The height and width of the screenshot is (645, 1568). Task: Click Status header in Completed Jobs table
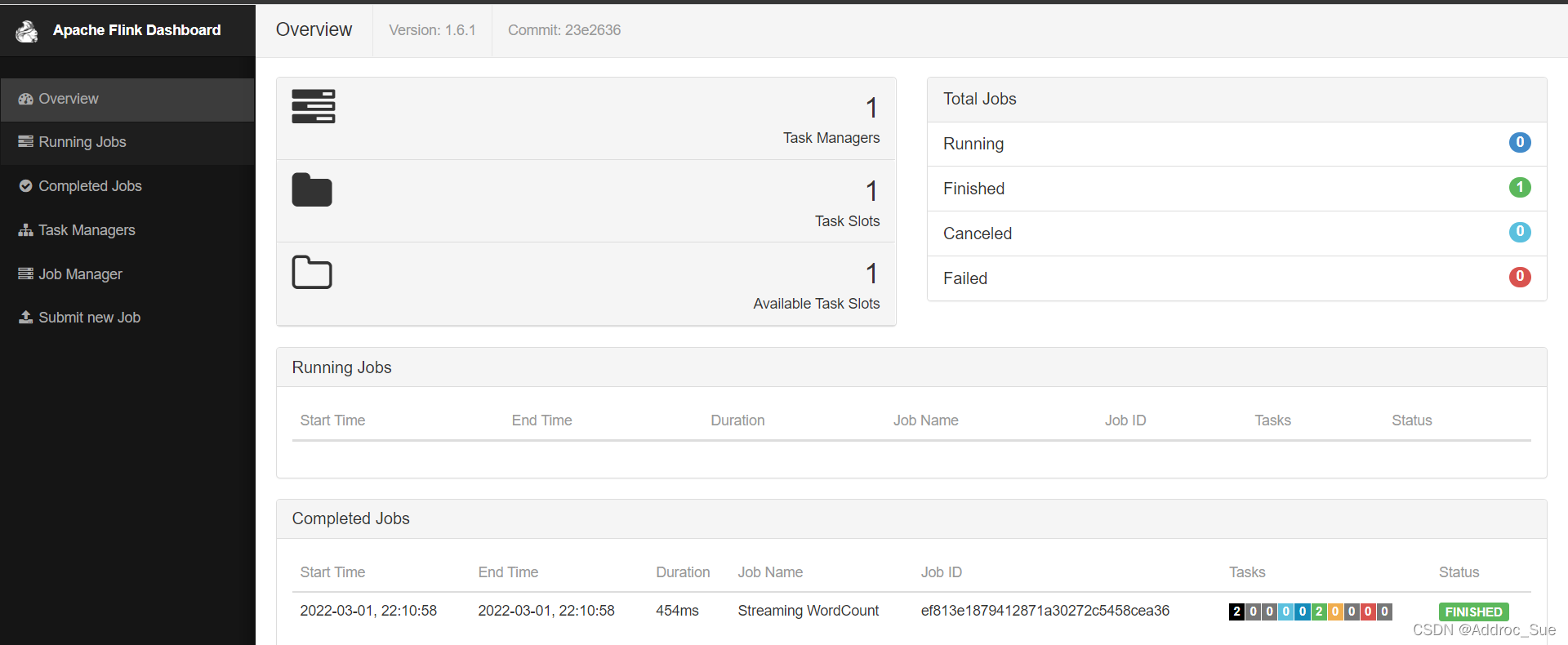click(1459, 572)
